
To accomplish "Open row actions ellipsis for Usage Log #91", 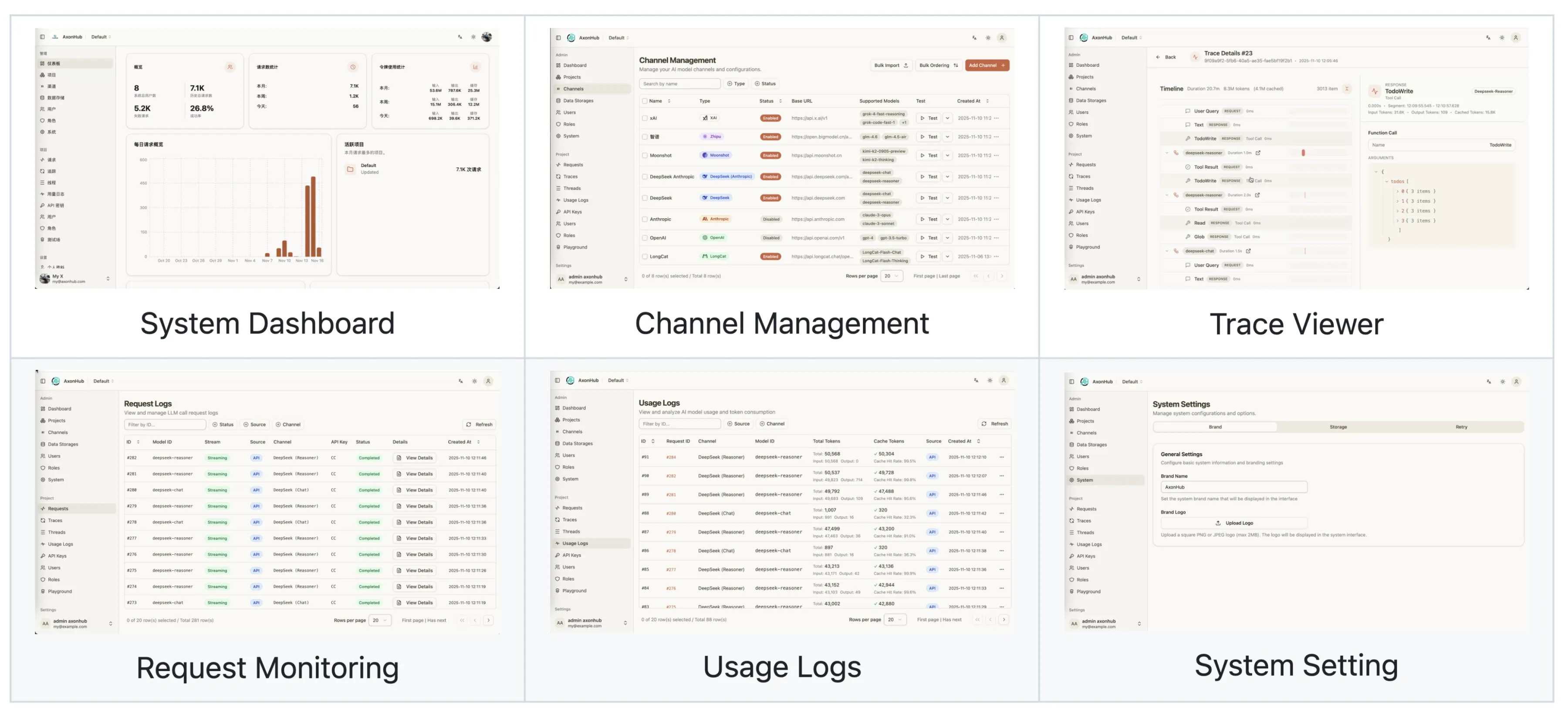I will click(1001, 457).
